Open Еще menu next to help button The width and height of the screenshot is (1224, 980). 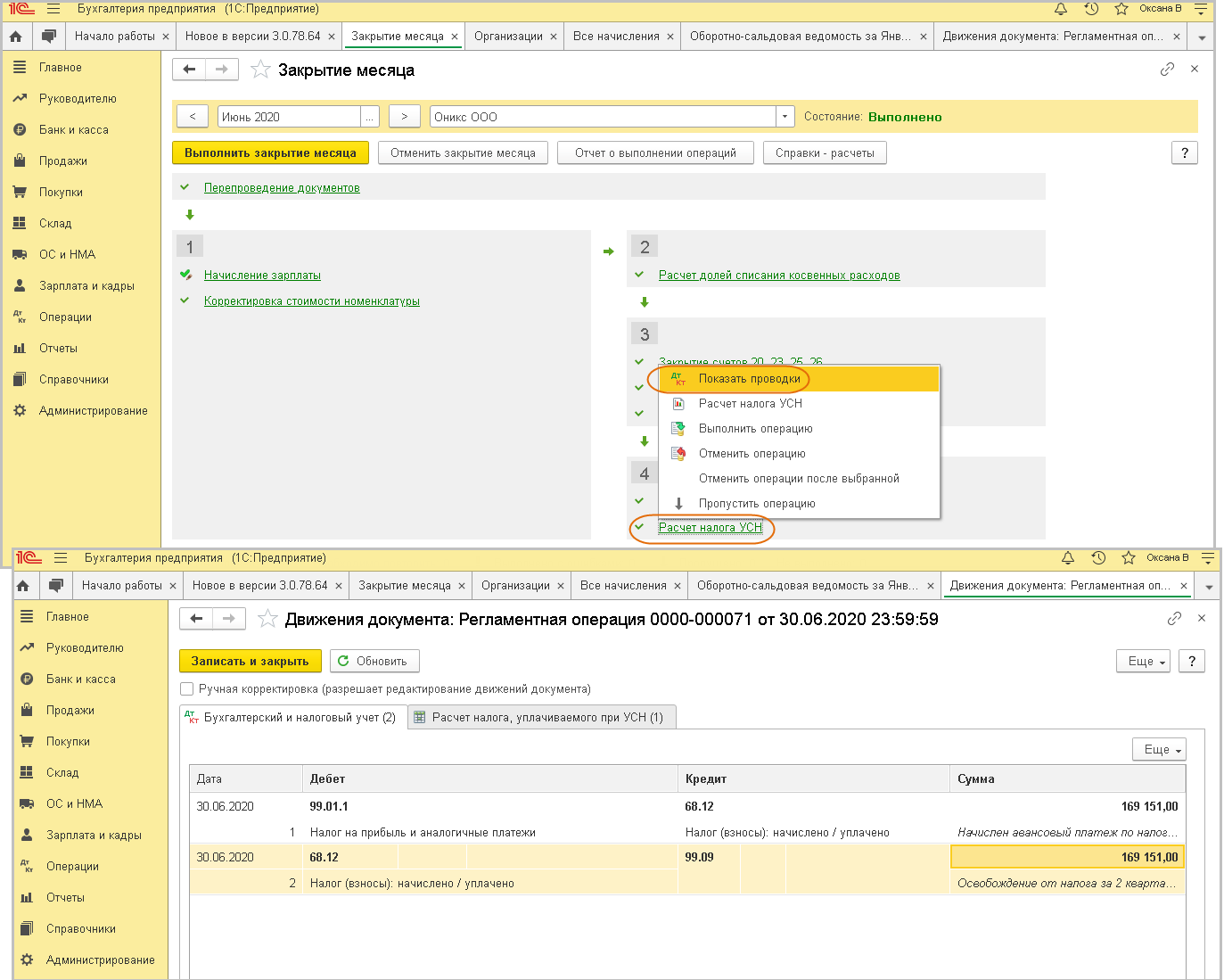(1143, 661)
